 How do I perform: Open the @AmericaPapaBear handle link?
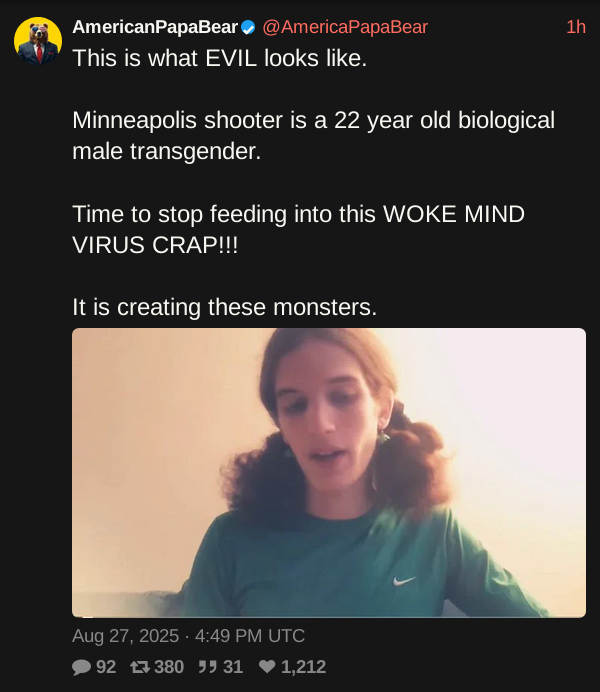345,27
